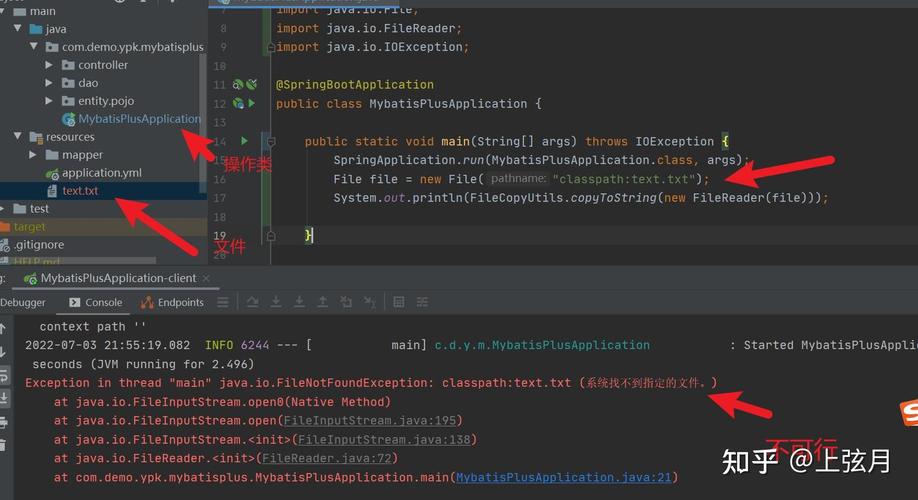Switch to the Endpoints tab
This screenshot has width=918, height=500.
pyautogui.click(x=173, y=302)
